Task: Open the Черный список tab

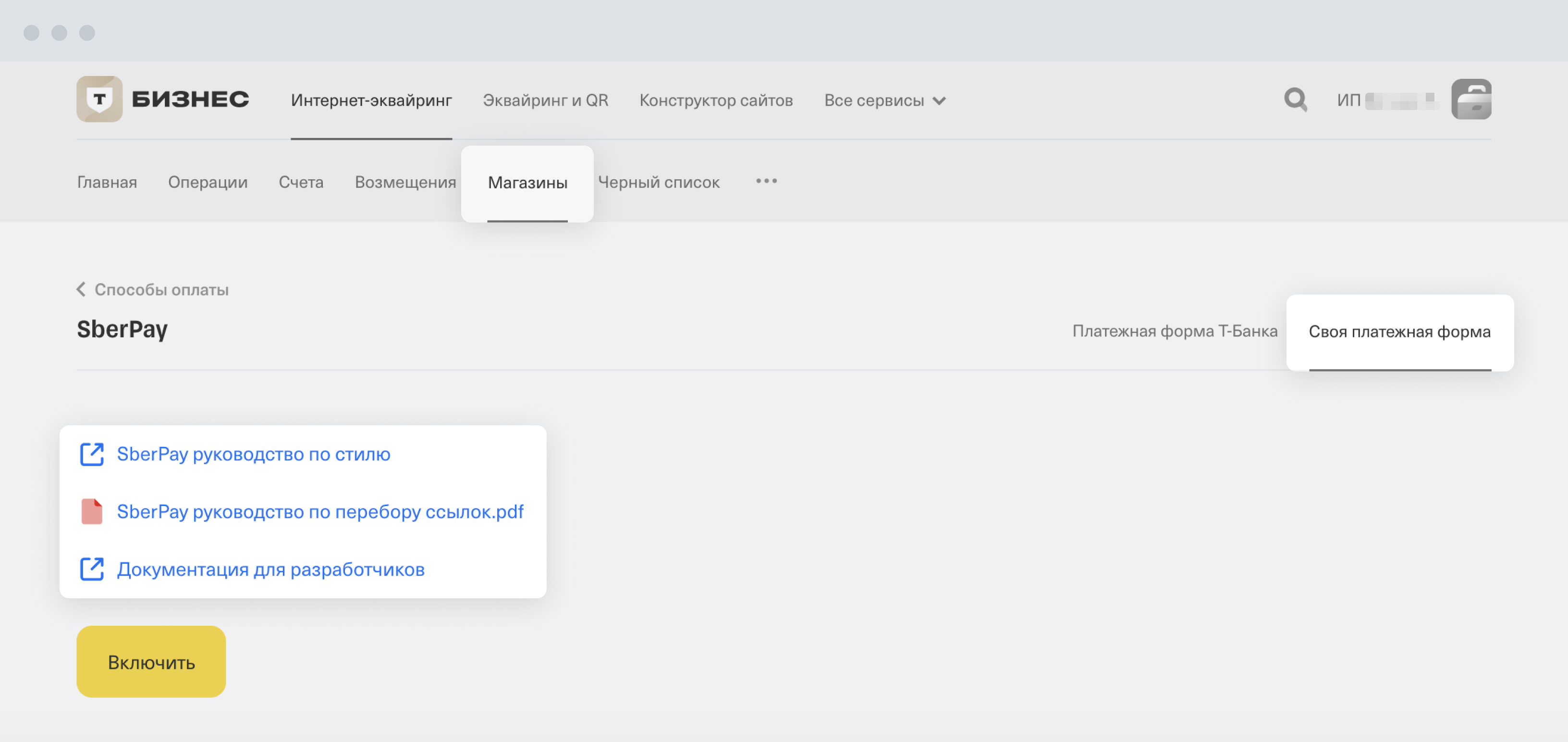Action: pyautogui.click(x=659, y=182)
